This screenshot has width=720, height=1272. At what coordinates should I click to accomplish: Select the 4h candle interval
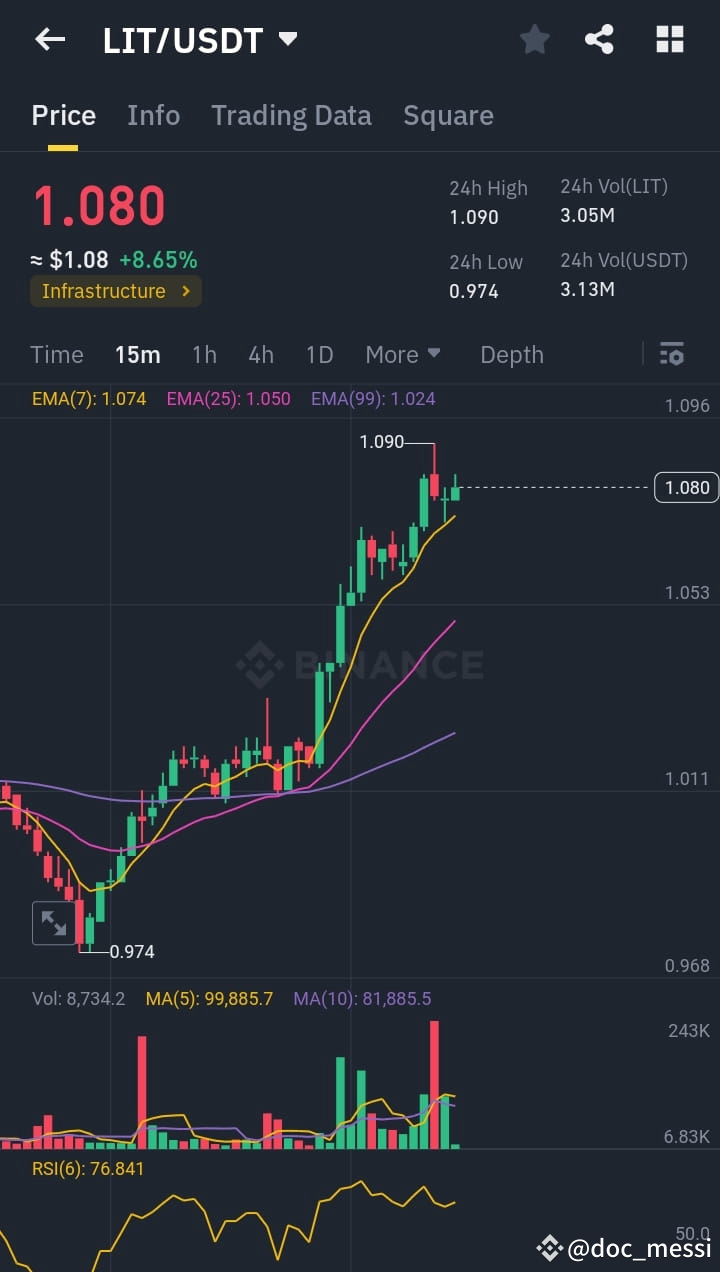click(261, 354)
